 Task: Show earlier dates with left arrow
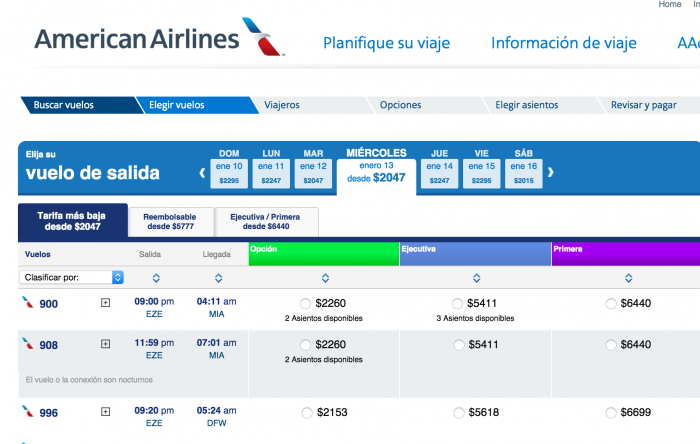tap(202, 172)
